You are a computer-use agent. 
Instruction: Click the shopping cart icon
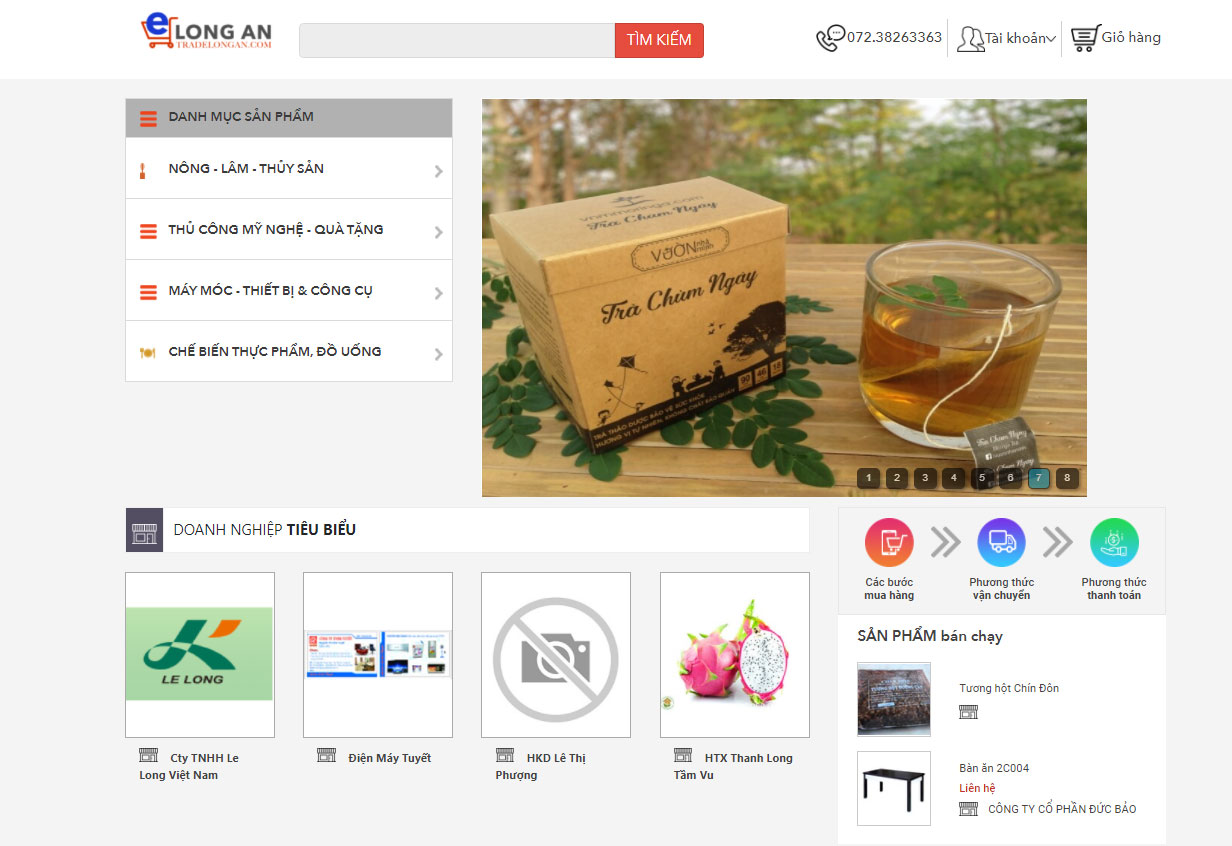coord(1084,38)
